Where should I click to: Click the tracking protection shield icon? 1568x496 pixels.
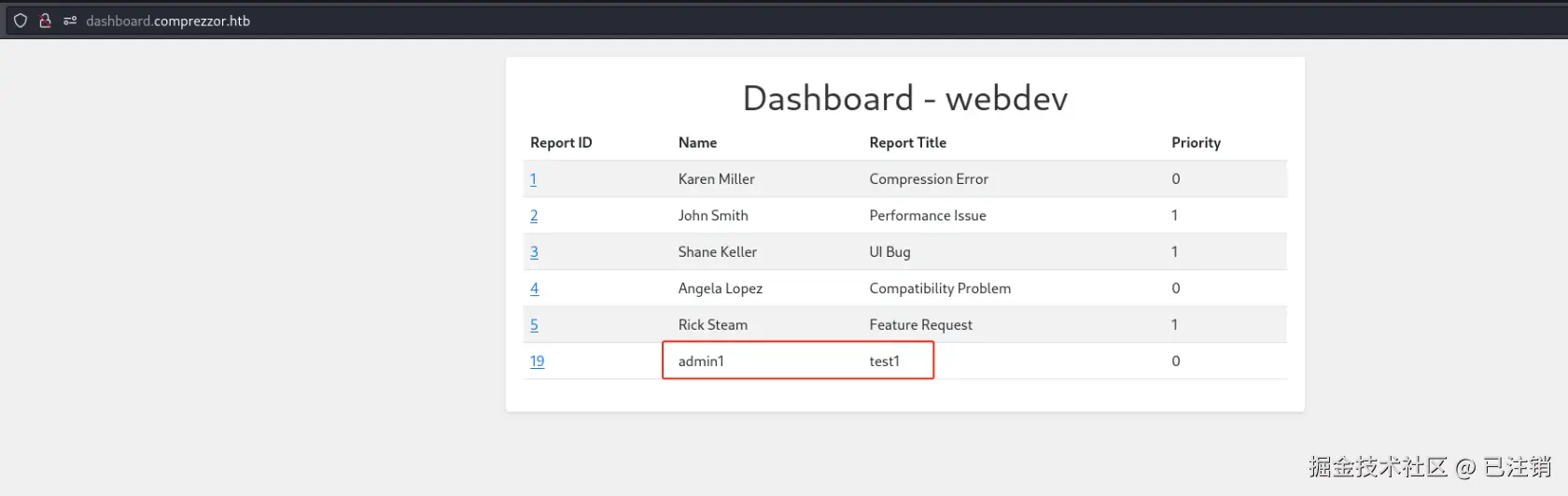coord(21,21)
